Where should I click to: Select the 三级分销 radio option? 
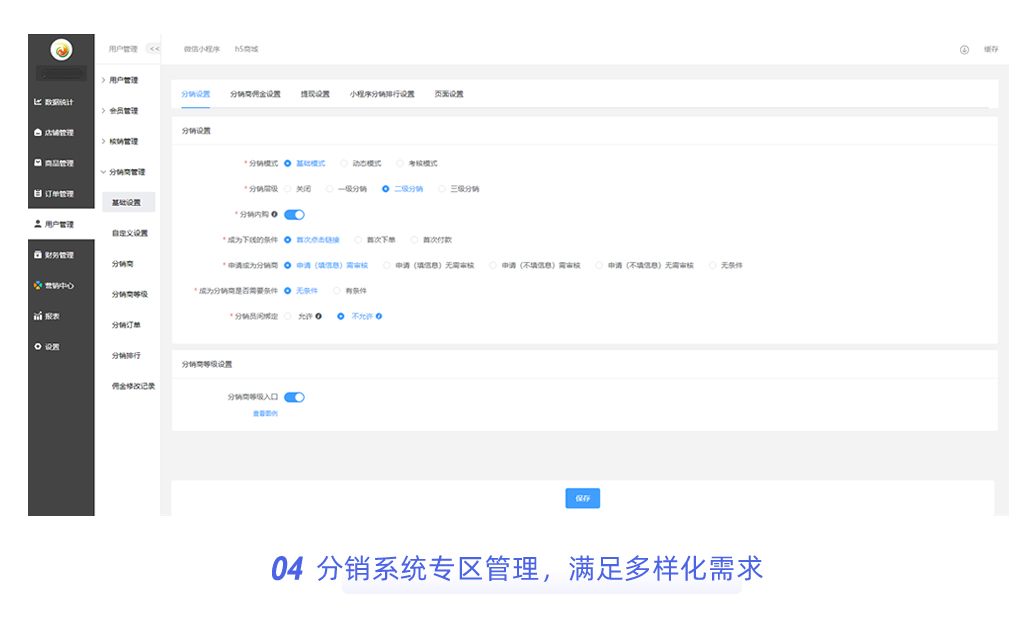[x=442, y=189]
